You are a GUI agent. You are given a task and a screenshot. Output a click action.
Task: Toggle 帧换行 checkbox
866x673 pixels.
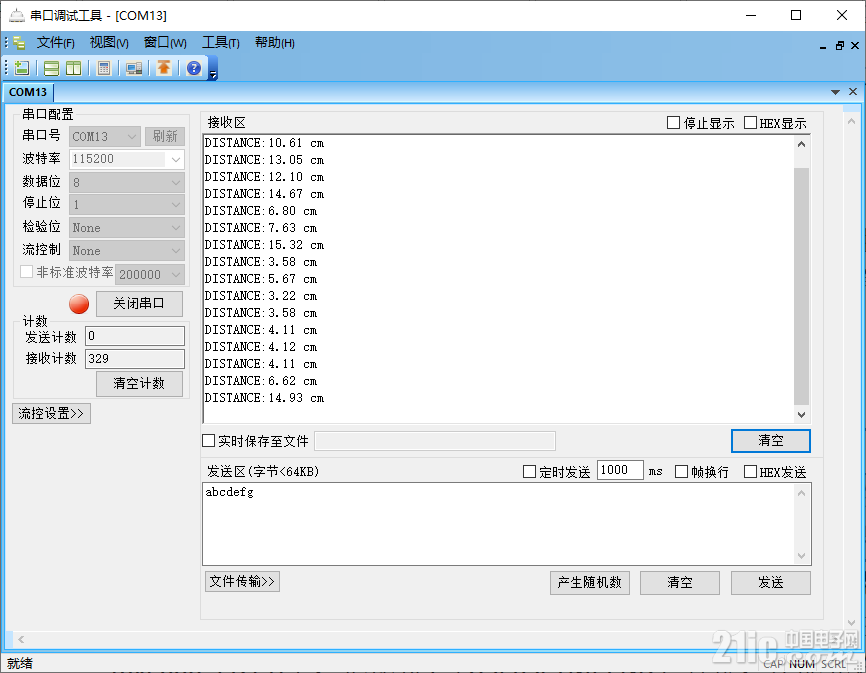[682, 471]
